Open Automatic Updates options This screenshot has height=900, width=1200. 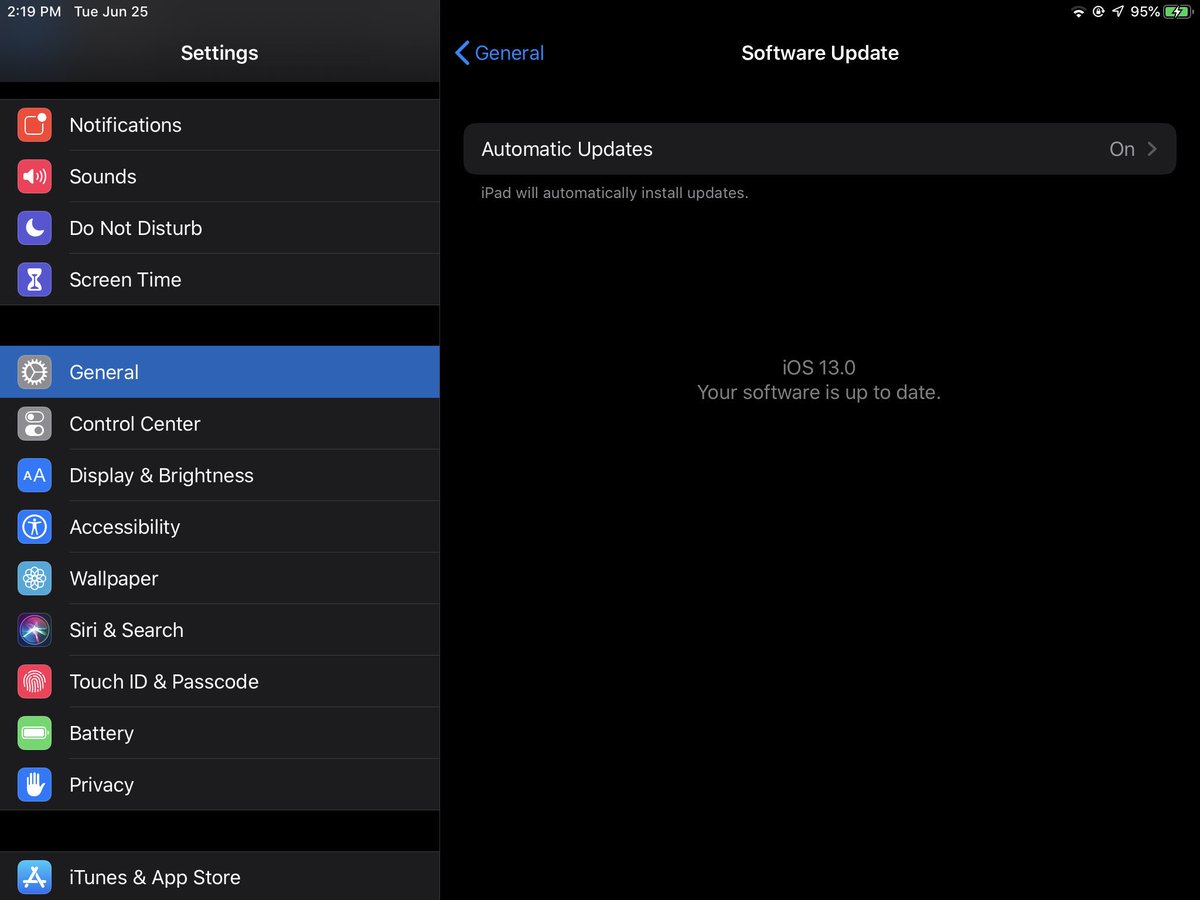[820, 149]
